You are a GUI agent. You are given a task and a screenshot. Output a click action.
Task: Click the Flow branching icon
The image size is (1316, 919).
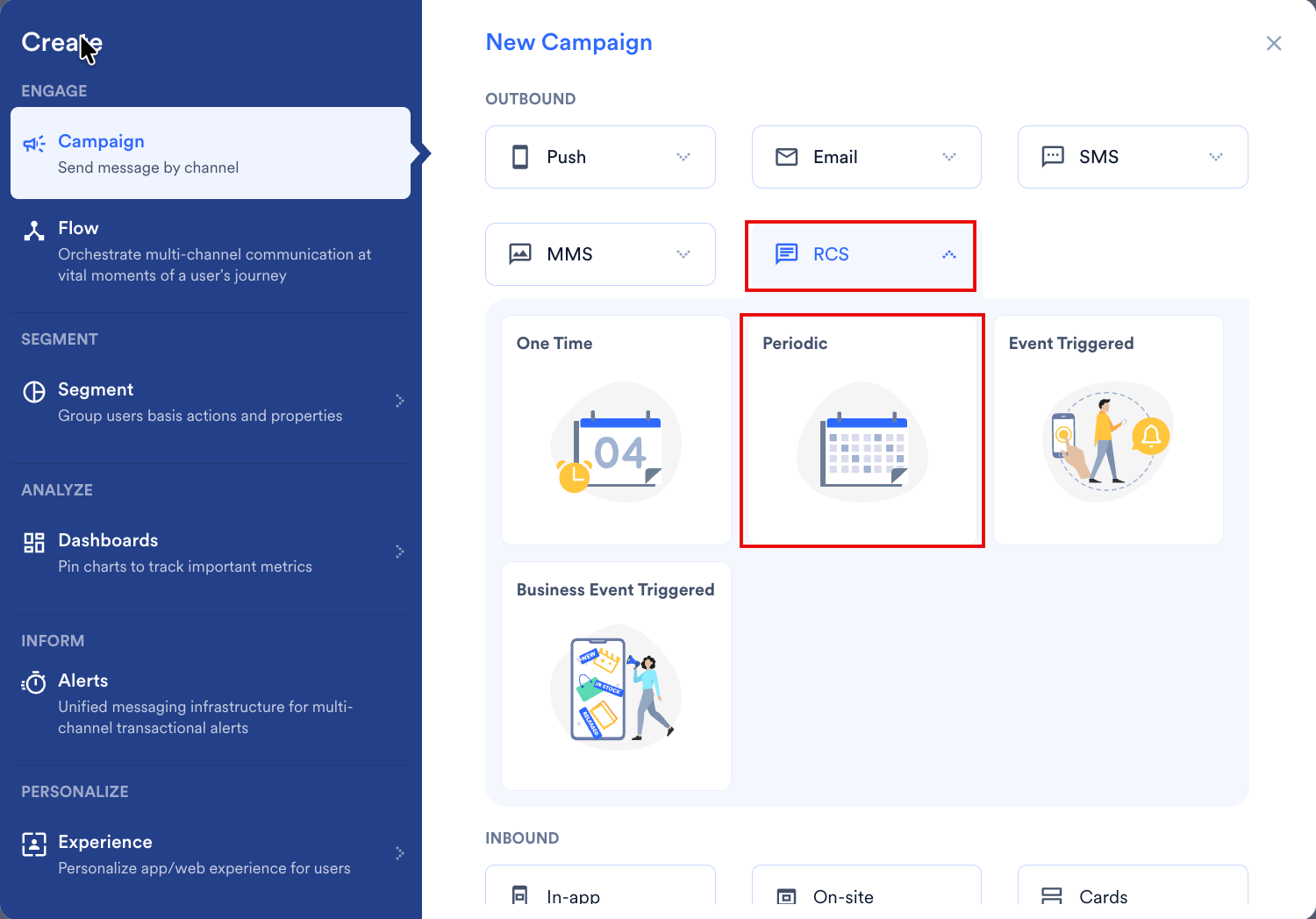coord(34,231)
